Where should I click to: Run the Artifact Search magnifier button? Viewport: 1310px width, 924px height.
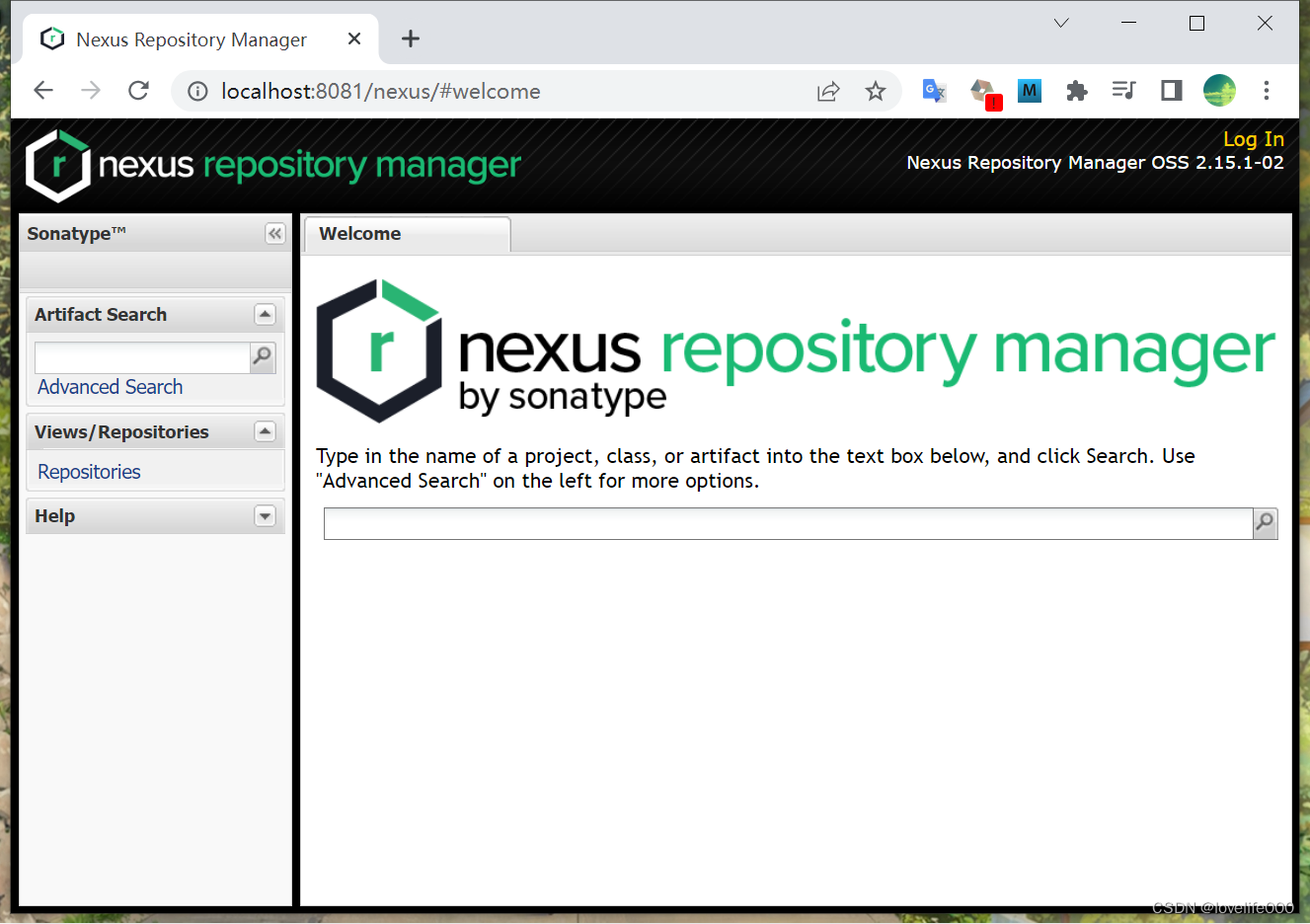coord(263,356)
